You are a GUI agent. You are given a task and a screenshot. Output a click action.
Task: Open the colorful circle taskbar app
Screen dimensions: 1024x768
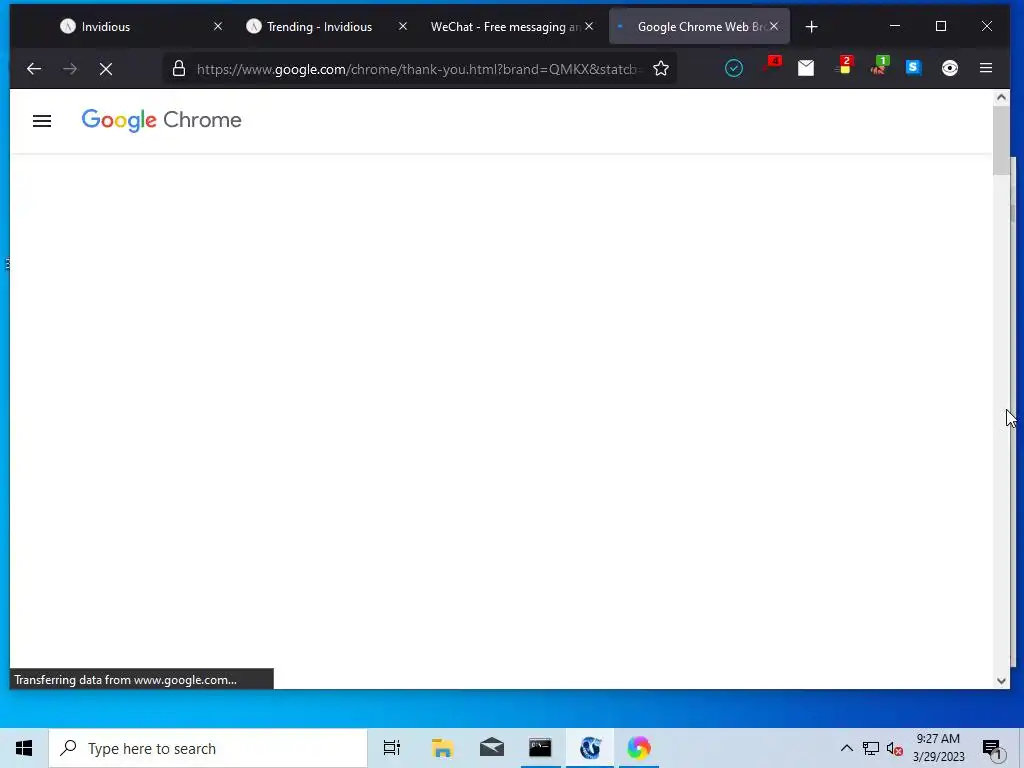(x=639, y=748)
